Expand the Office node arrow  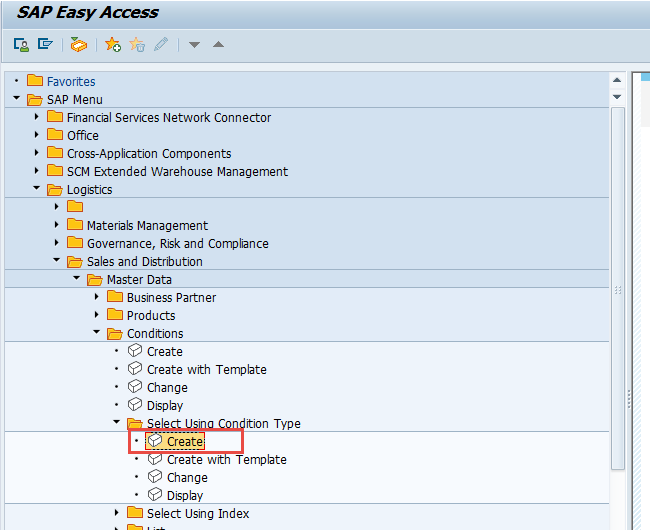[36, 135]
